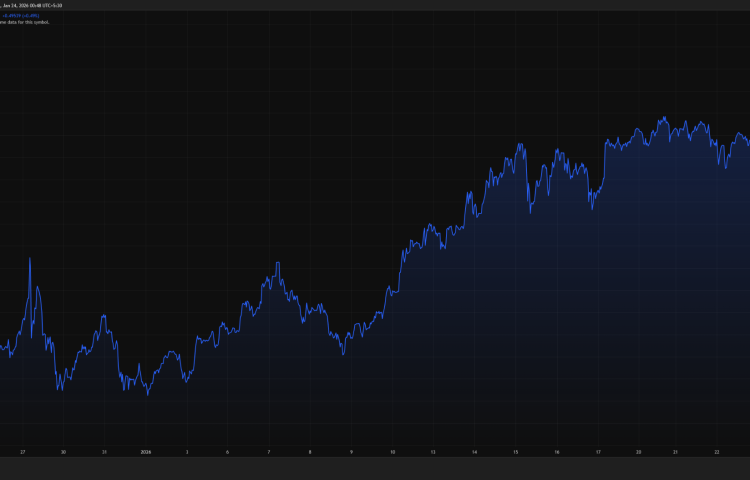Screen dimensions: 750x480
Task: Pick the "15" date on the time axis
Action: (x=515, y=452)
